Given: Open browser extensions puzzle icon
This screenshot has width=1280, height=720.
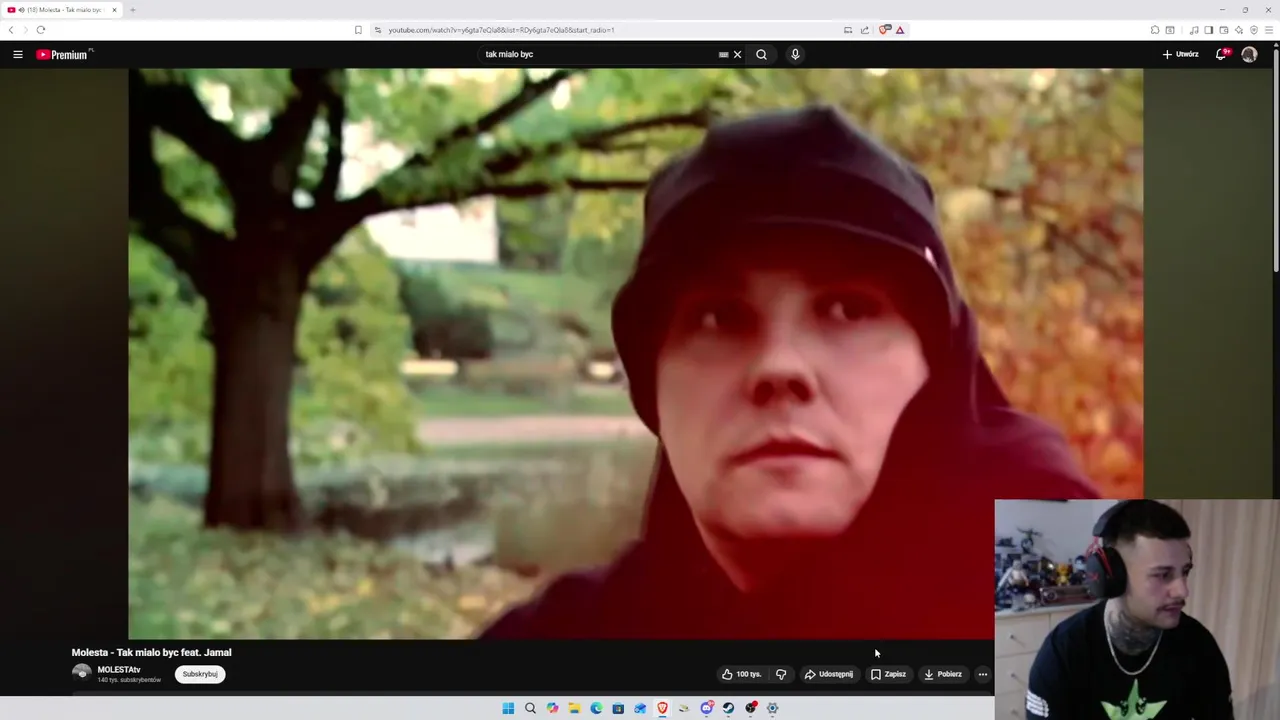Looking at the screenshot, I should coord(1155,30).
